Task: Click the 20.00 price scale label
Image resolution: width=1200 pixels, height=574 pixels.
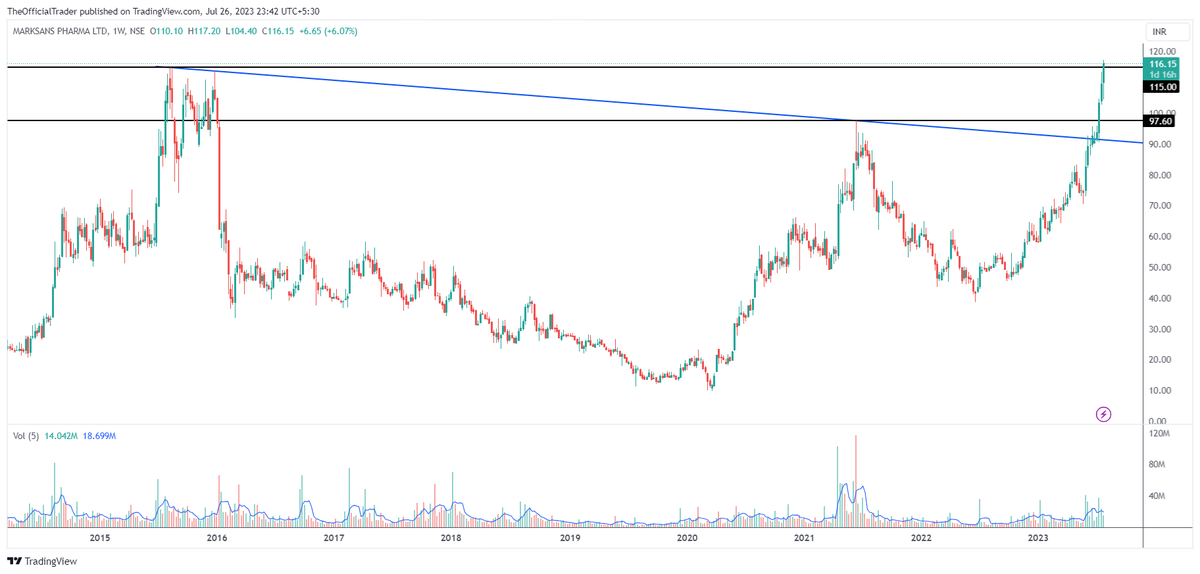Action: pyautogui.click(x=1161, y=360)
